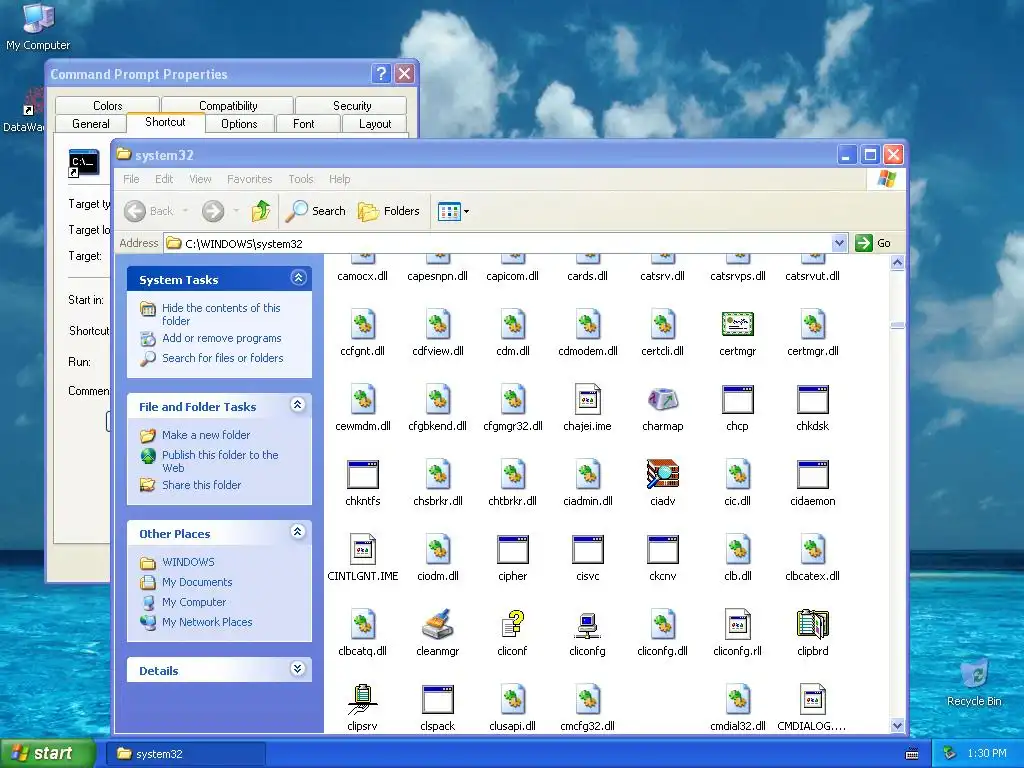Viewport: 1024px width, 768px height.
Task: Click the Go button beside address bar
Action: pyautogui.click(x=873, y=243)
